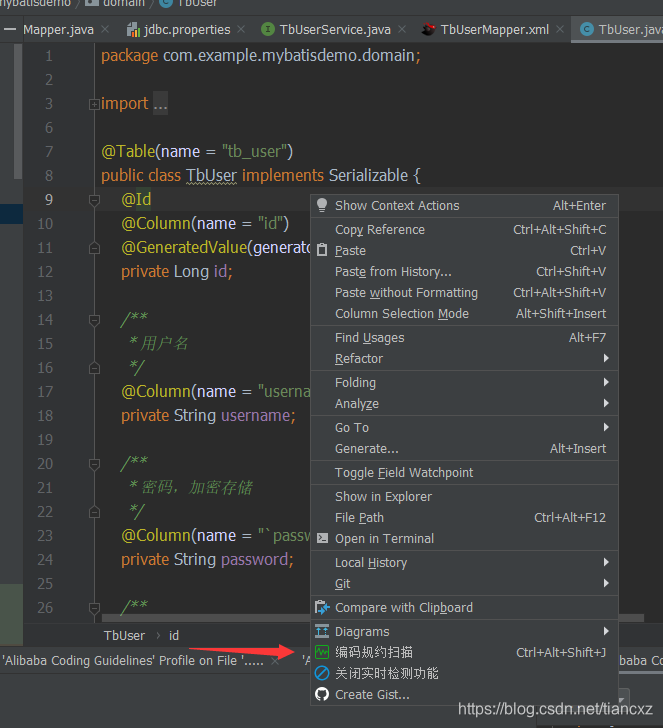
Task: Open the Local History submenu
Action: (464, 562)
